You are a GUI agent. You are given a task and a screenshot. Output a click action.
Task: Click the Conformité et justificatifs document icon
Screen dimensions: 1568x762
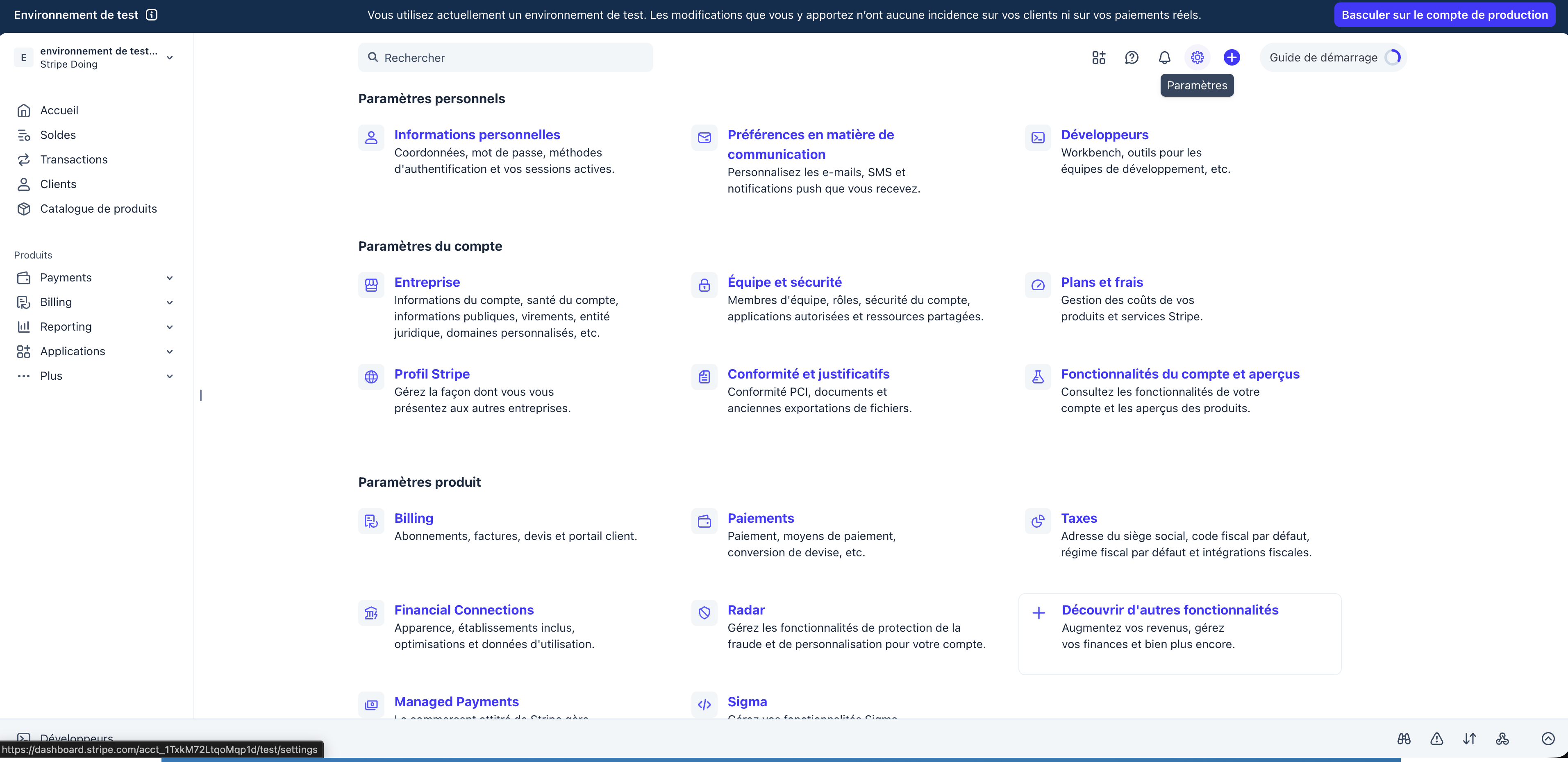pyautogui.click(x=704, y=377)
